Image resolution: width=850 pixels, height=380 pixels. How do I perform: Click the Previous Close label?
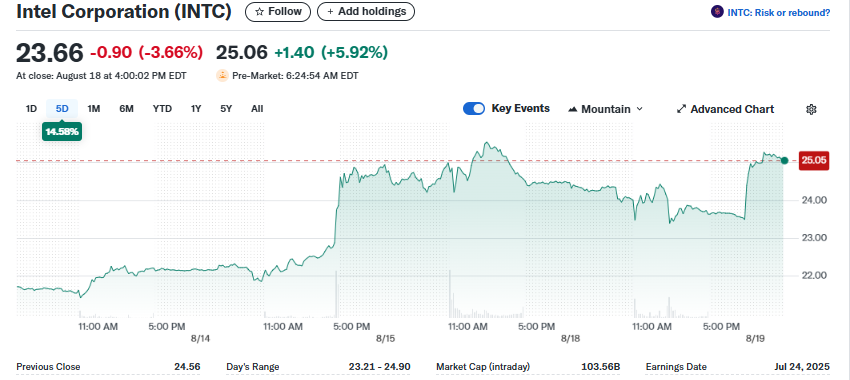(48, 367)
